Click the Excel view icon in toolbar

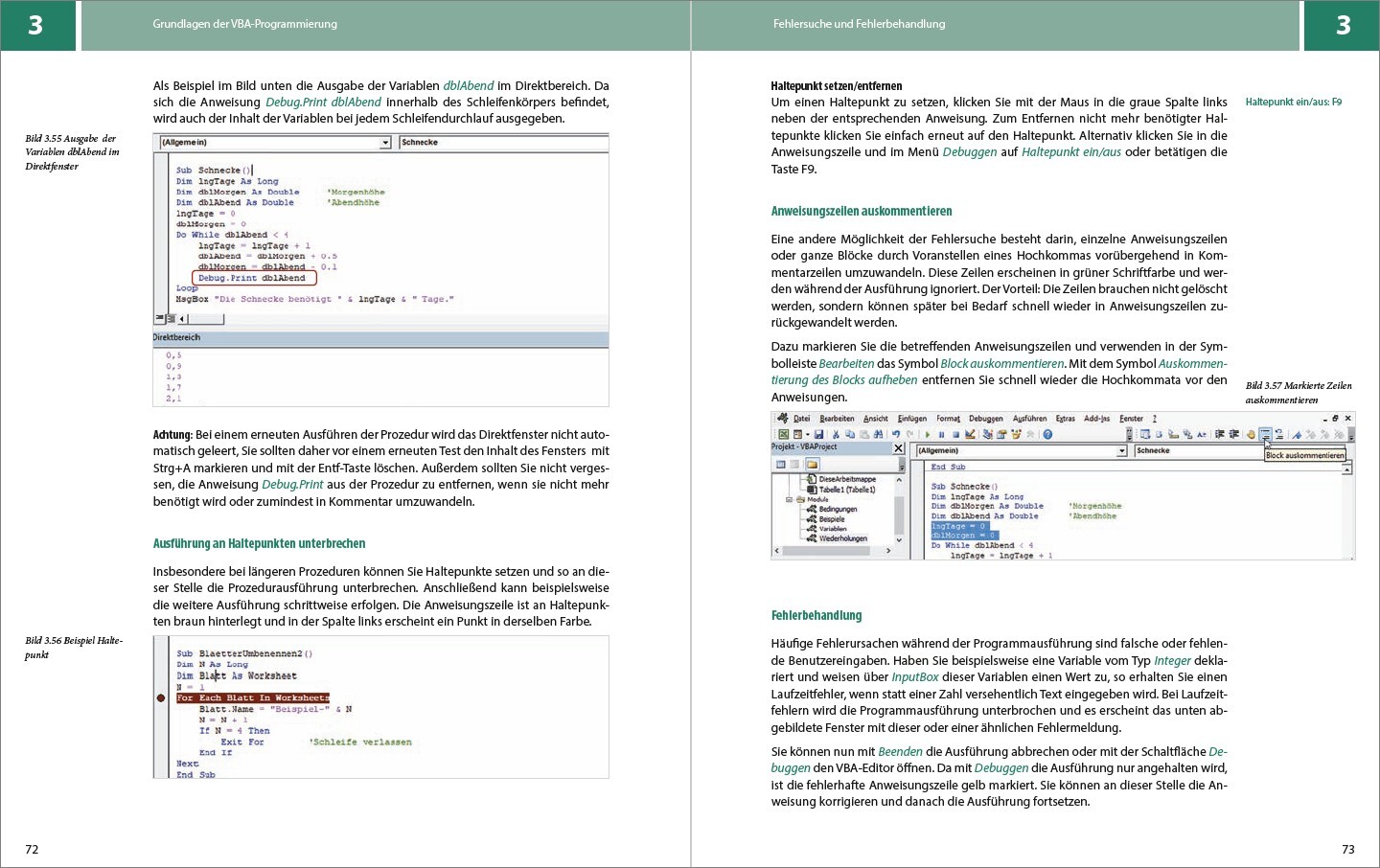pos(783,434)
